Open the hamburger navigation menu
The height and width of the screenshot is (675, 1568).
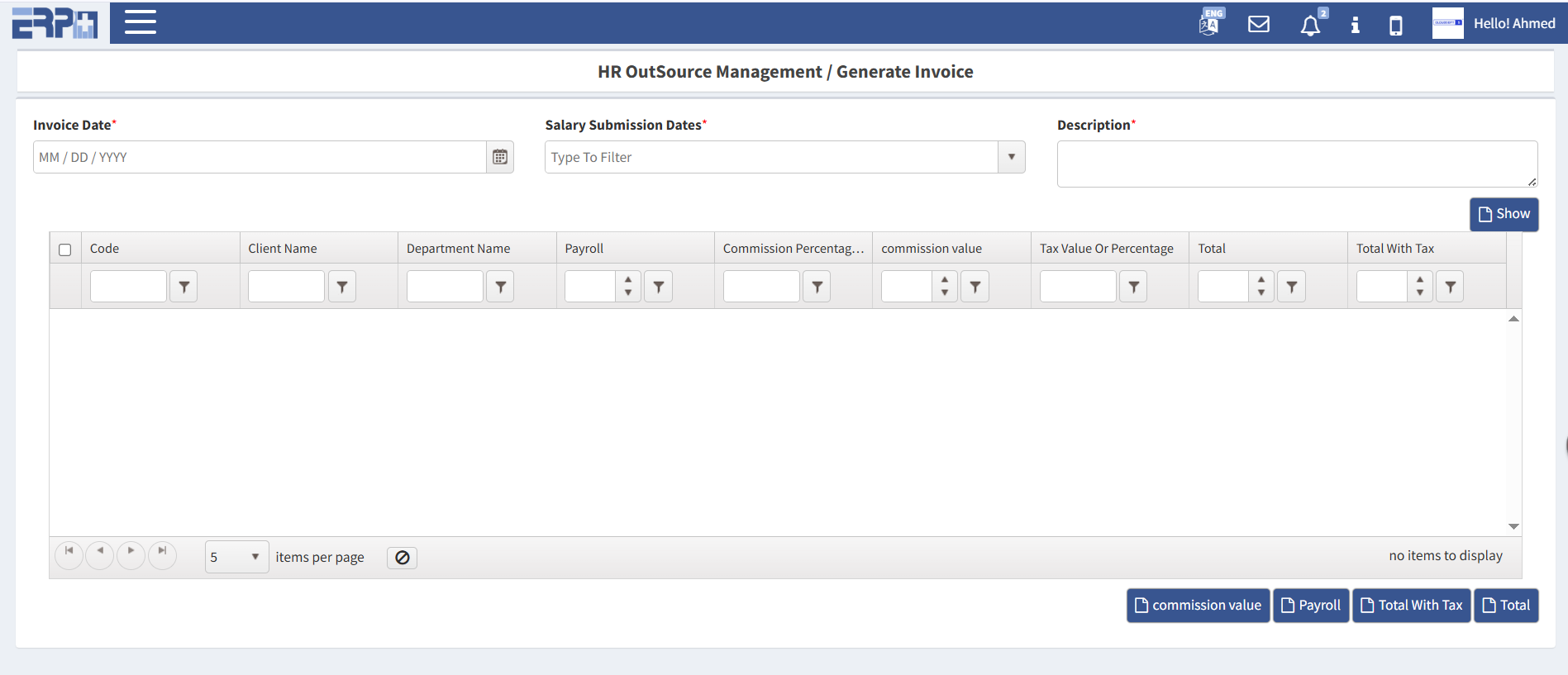140,22
